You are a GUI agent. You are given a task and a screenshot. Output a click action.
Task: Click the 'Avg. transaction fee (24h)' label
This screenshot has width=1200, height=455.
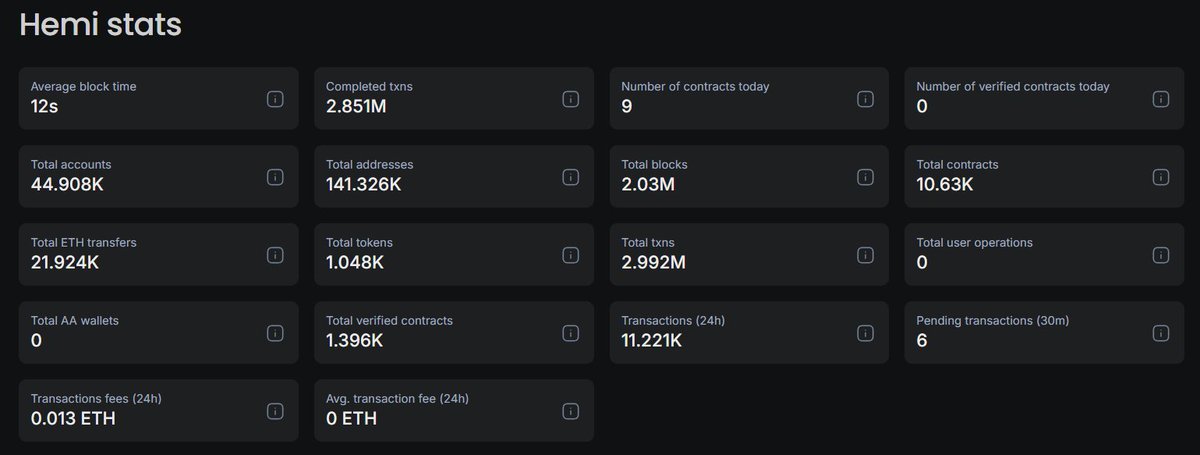(x=397, y=399)
